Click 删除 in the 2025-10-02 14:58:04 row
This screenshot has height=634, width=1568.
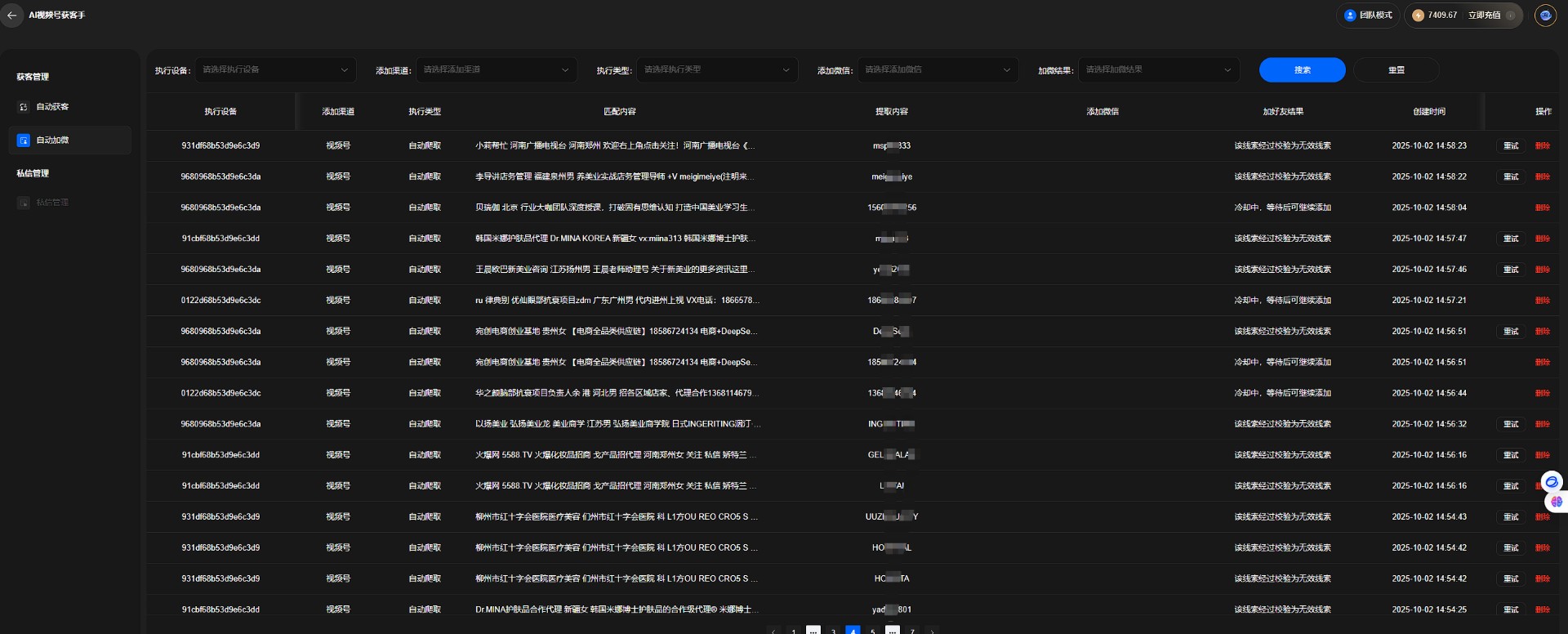[x=1542, y=208]
